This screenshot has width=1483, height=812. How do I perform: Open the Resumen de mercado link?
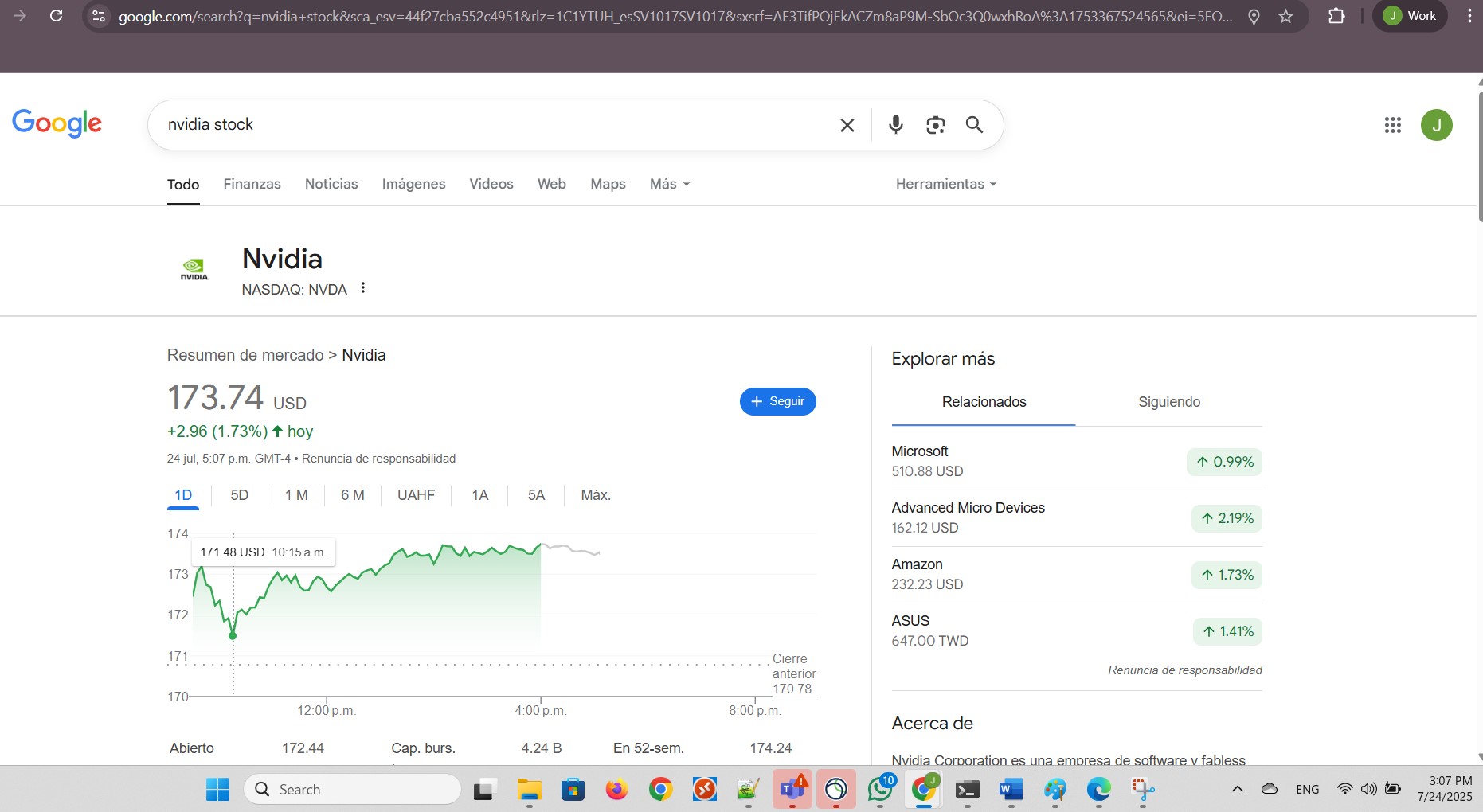[x=245, y=355]
